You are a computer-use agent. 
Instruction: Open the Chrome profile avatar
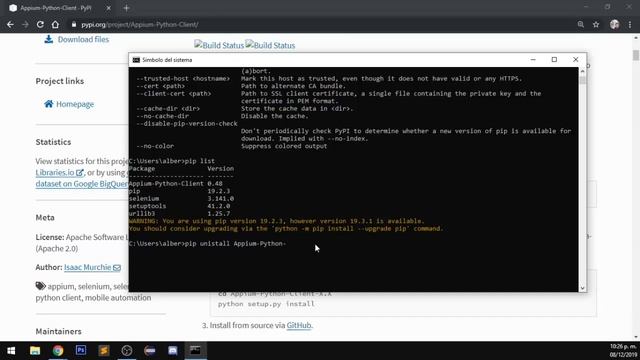(614, 24)
